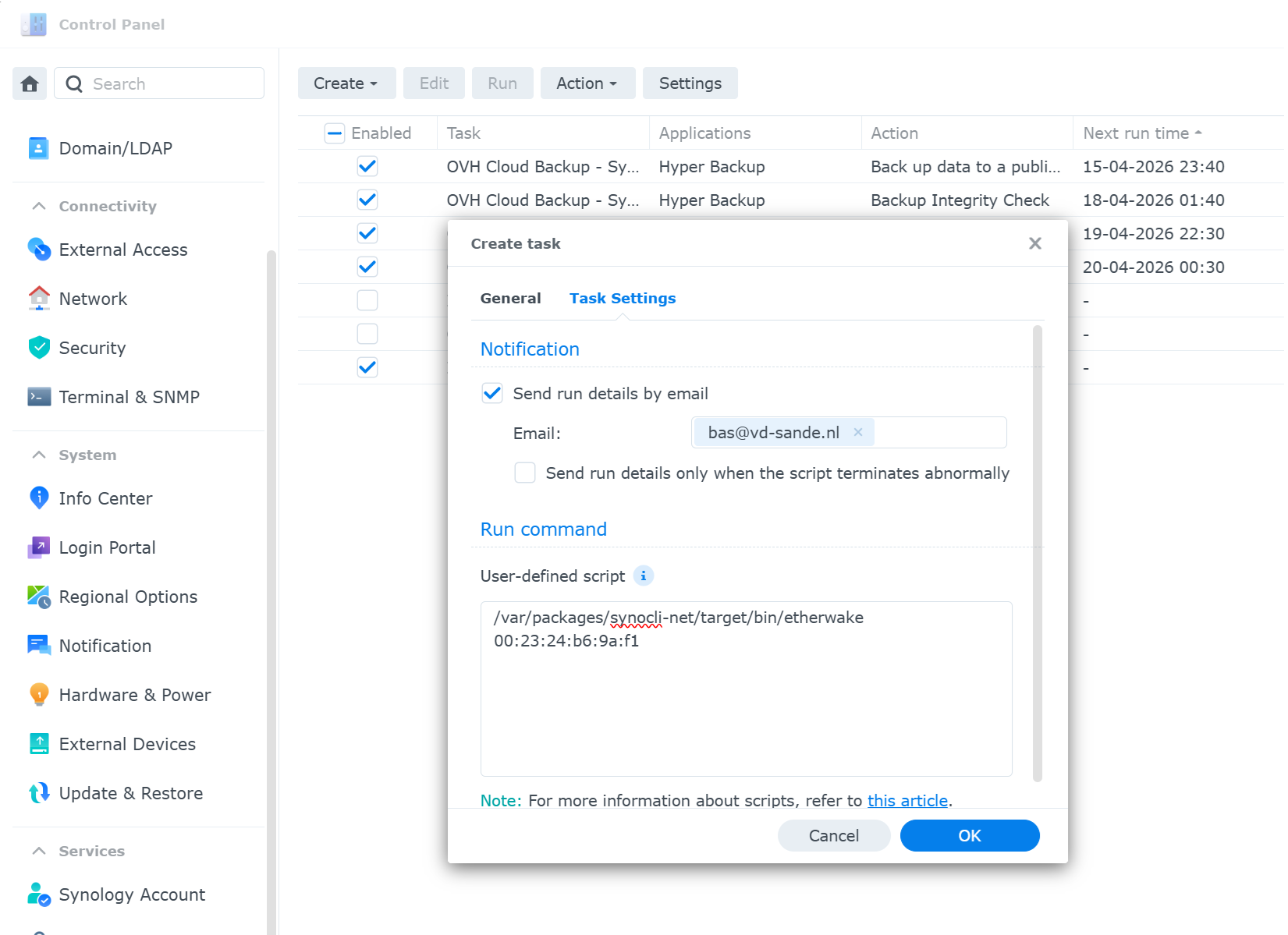Click the Home icon button

30,83
